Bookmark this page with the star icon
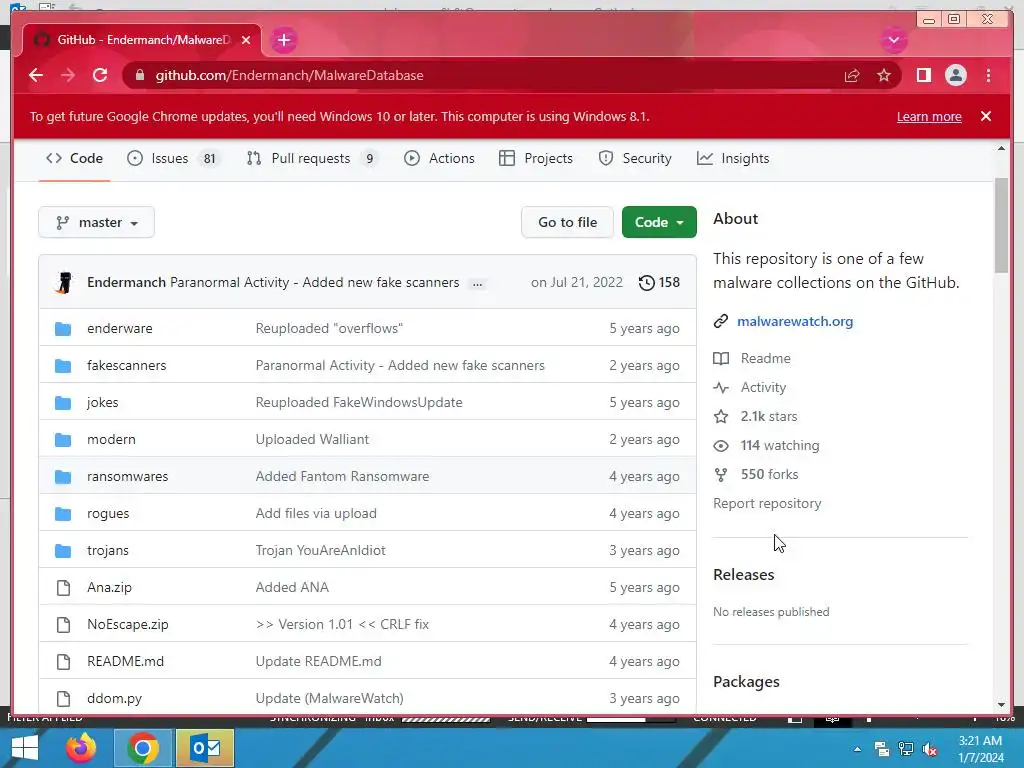Image resolution: width=1024 pixels, height=768 pixels. pyautogui.click(x=884, y=76)
